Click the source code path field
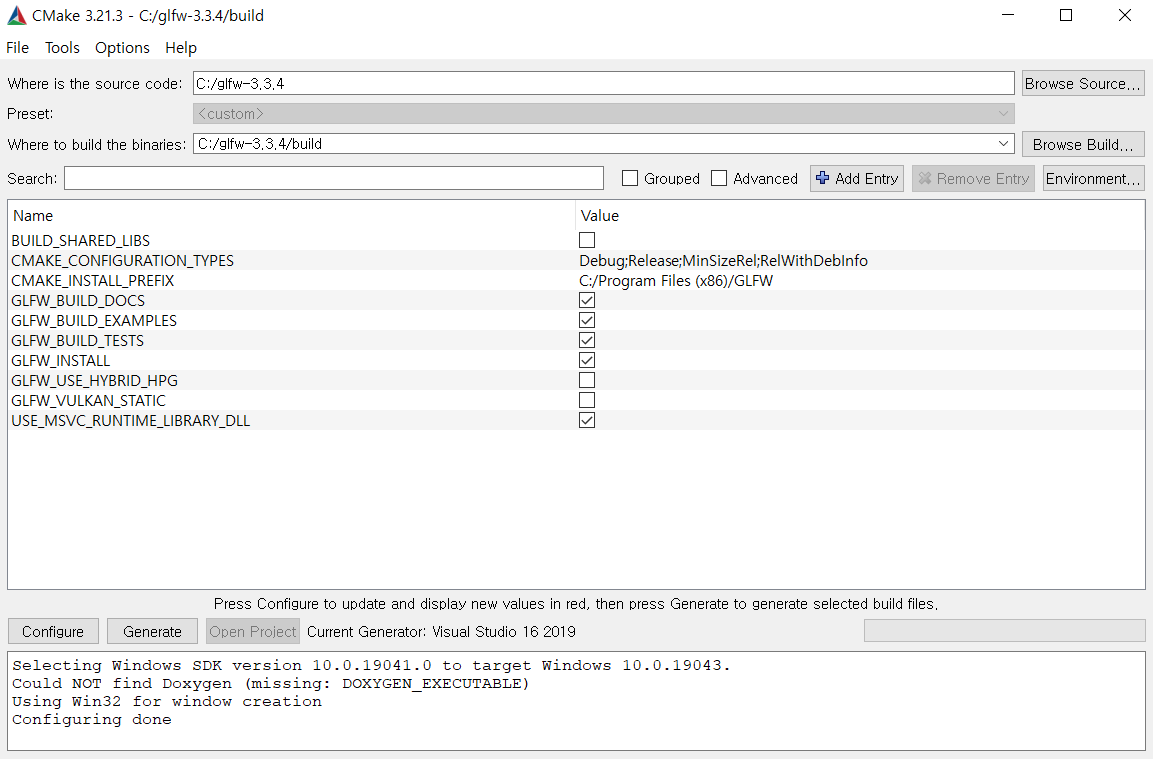Image resolution: width=1153 pixels, height=759 pixels. click(x=604, y=83)
